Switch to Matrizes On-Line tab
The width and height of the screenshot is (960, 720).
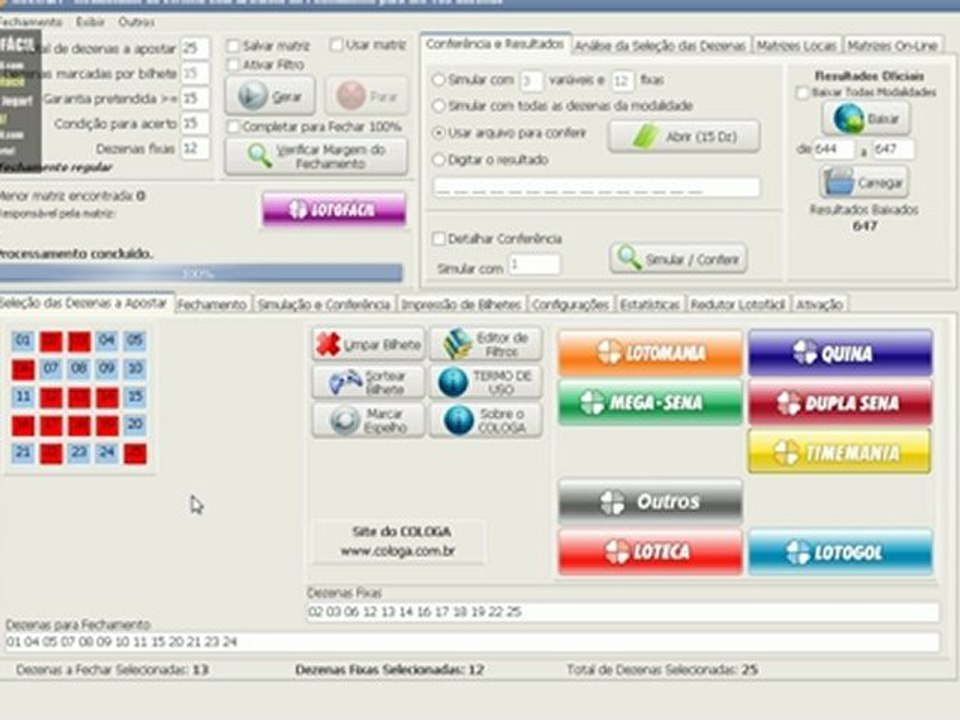[x=892, y=46]
